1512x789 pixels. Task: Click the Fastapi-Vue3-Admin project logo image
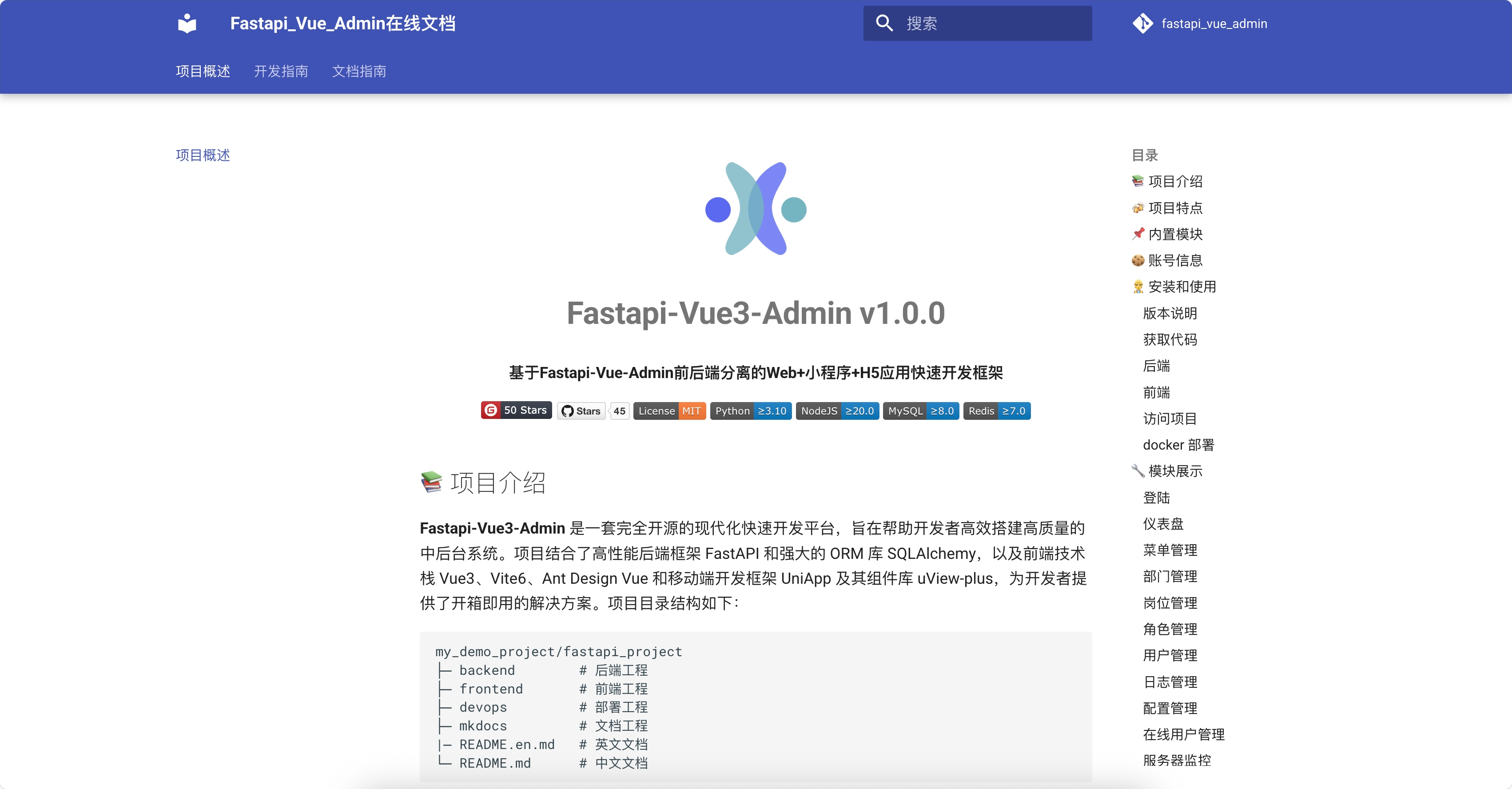(x=756, y=208)
